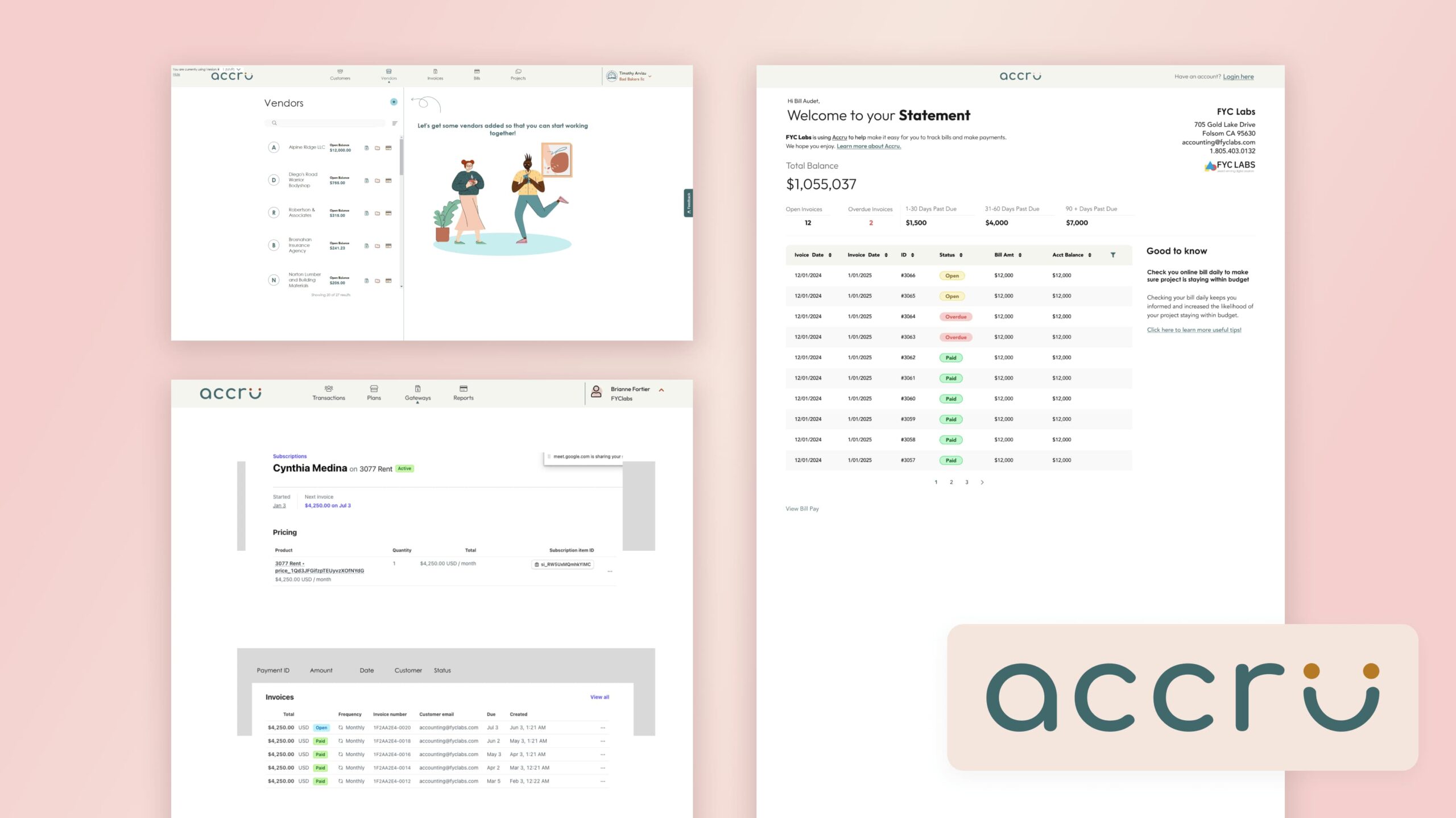Click the Subscriptions breadcrumb link
The height and width of the screenshot is (818, 1456).
coord(289,456)
